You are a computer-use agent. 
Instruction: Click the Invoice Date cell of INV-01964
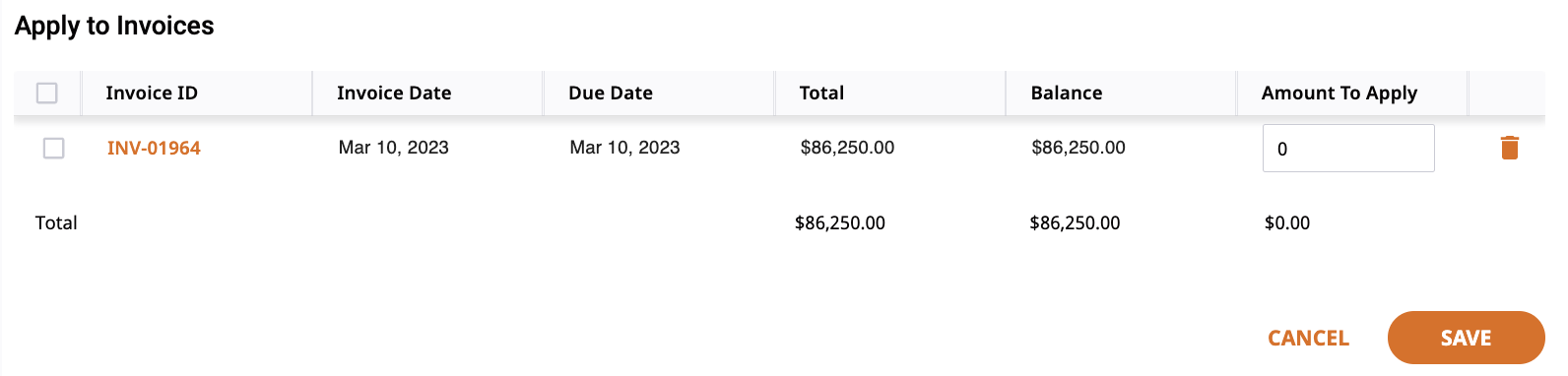pyautogui.click(x=394, y=148)
